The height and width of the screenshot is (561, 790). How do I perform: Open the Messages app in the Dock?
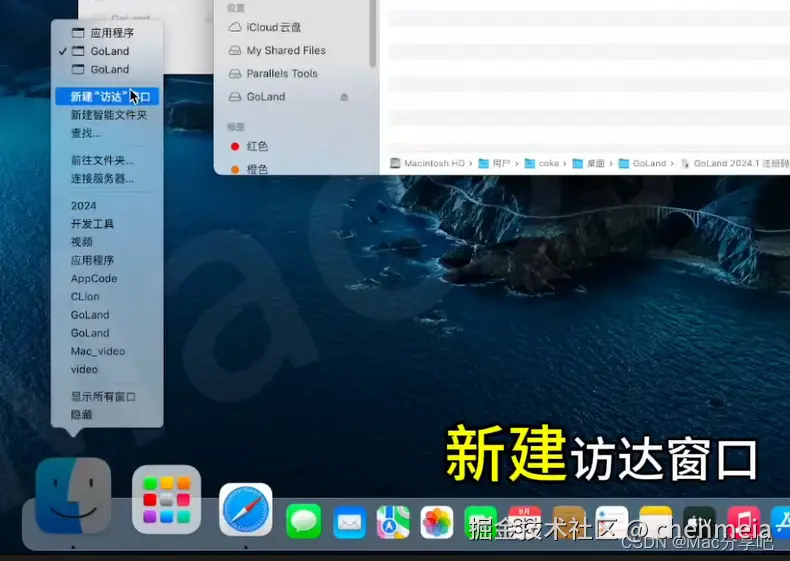tap(304, 521)
